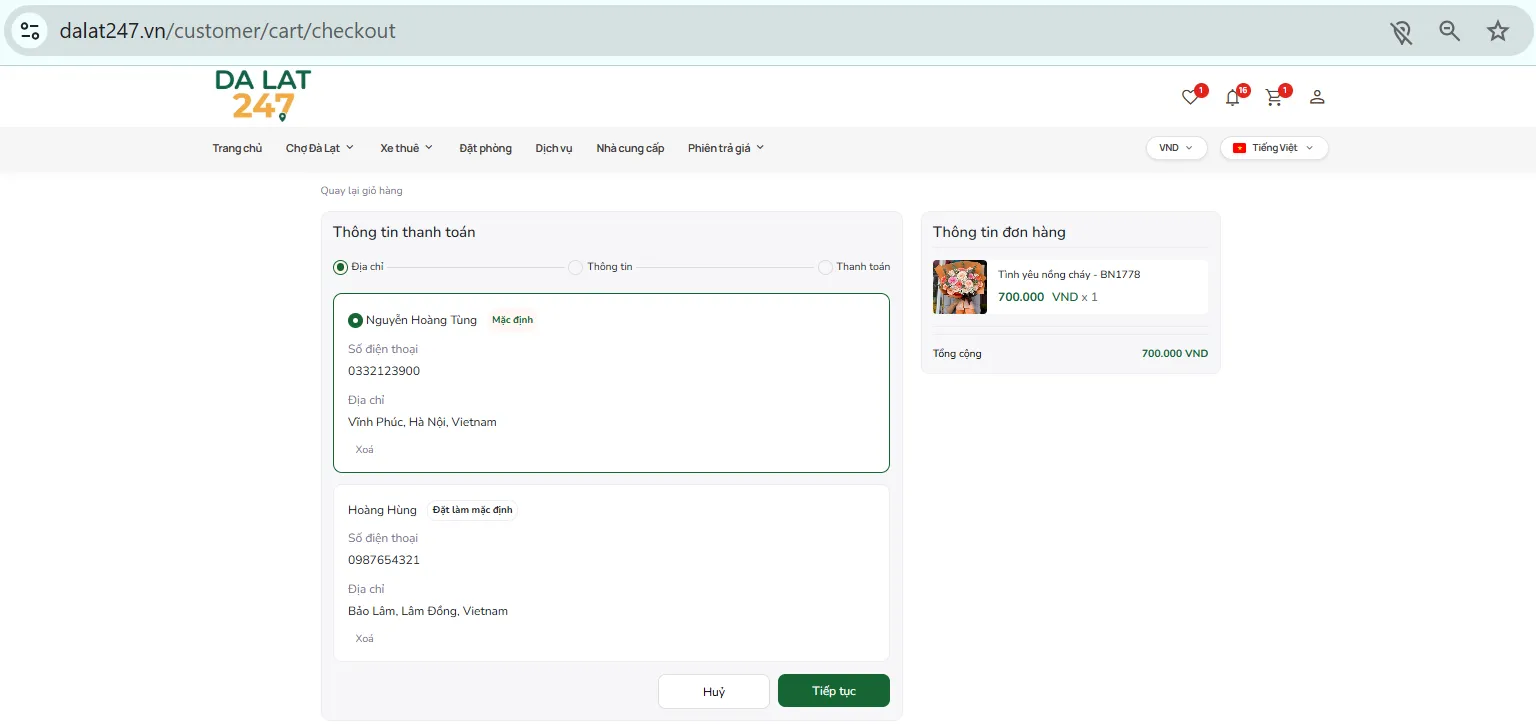Open the Tiếng Việt language dropdown
1536x725 pixels.
[x=1274, y=148]
